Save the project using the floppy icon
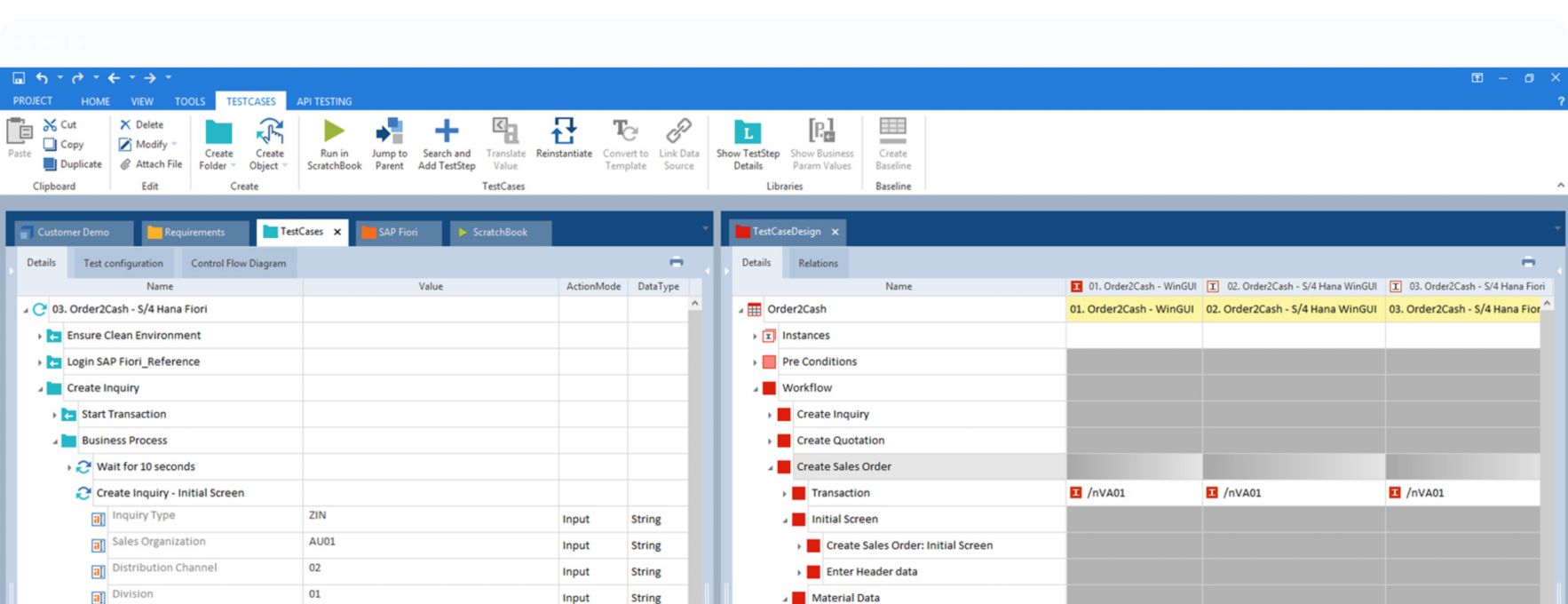Image resolution: width=1568 pixels, height=604 pixels. [19, 78]
